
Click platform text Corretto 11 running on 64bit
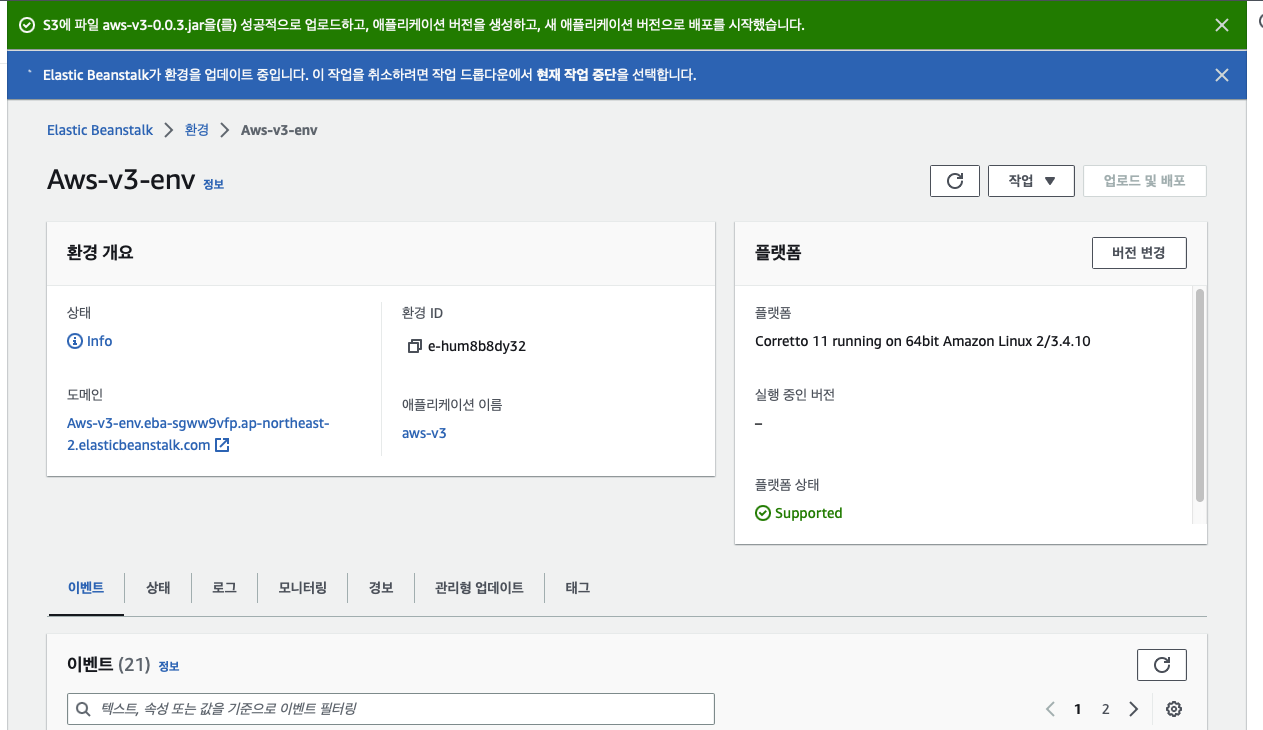922,341
